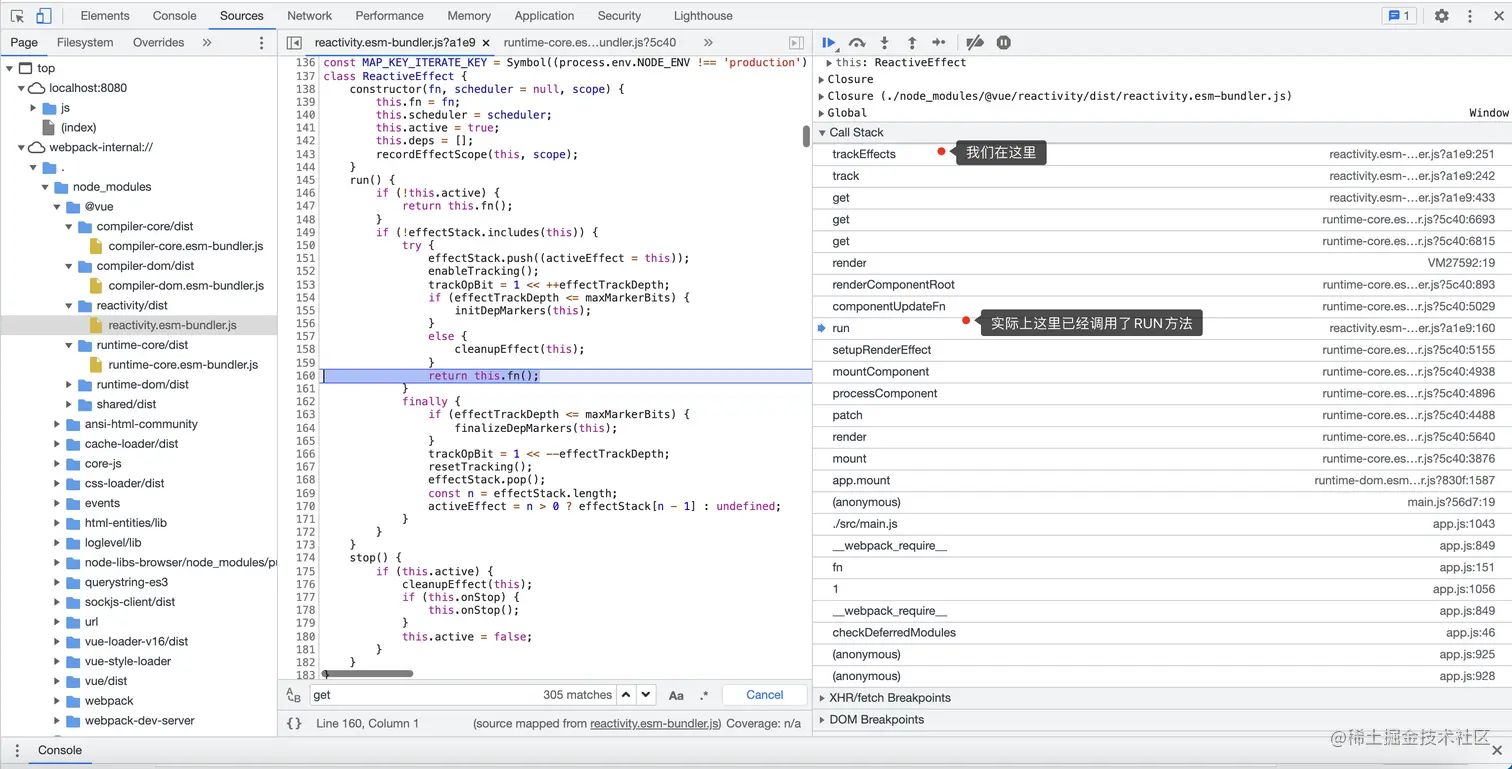The height and width of the screenshot is (769, 1512).
Task: Open compiler-core.esm-bundler.js file
Action: pyautogui.click(x=185, y=246)
